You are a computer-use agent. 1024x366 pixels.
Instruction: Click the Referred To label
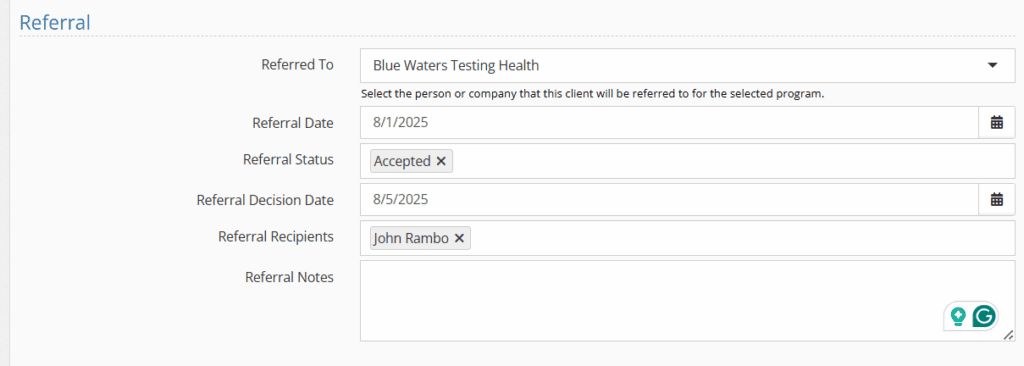tap(297, 65)
